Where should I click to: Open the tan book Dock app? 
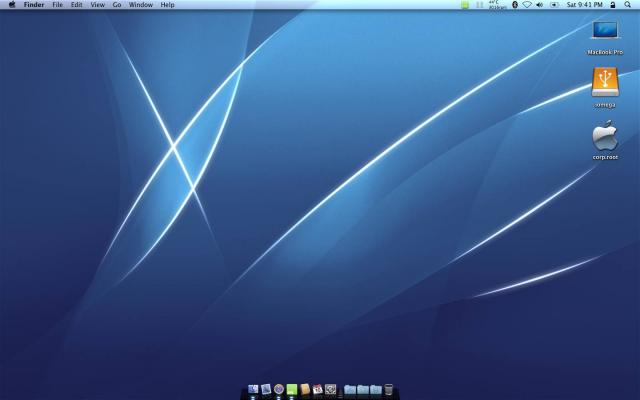tap(305, 389)
